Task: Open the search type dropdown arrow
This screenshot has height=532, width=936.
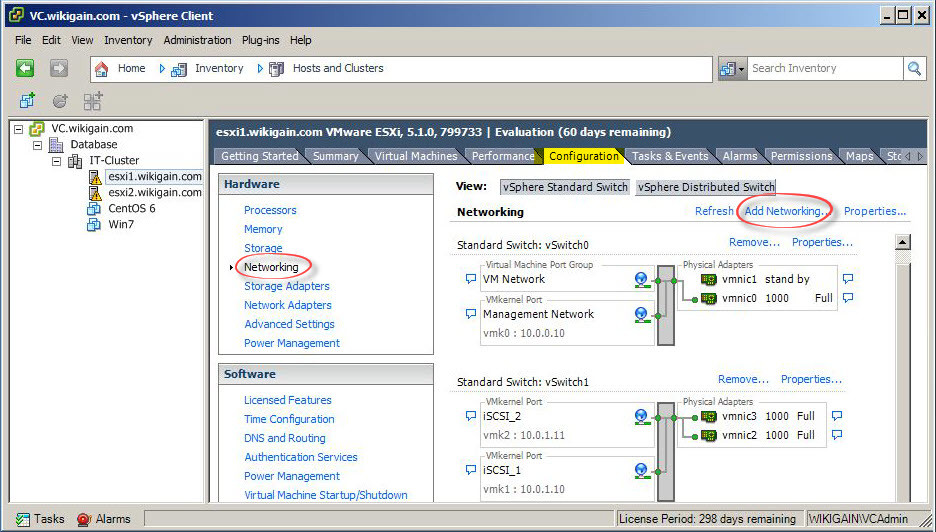Action: 741,69
